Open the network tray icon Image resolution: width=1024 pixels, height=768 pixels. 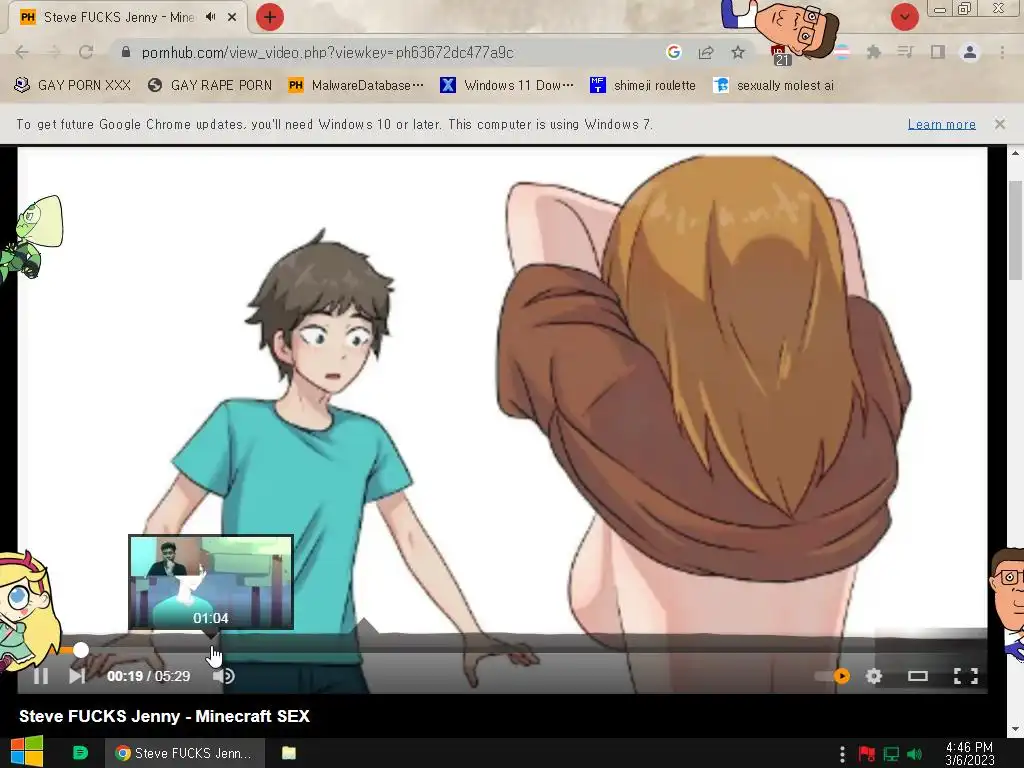(x=891, y=754)
